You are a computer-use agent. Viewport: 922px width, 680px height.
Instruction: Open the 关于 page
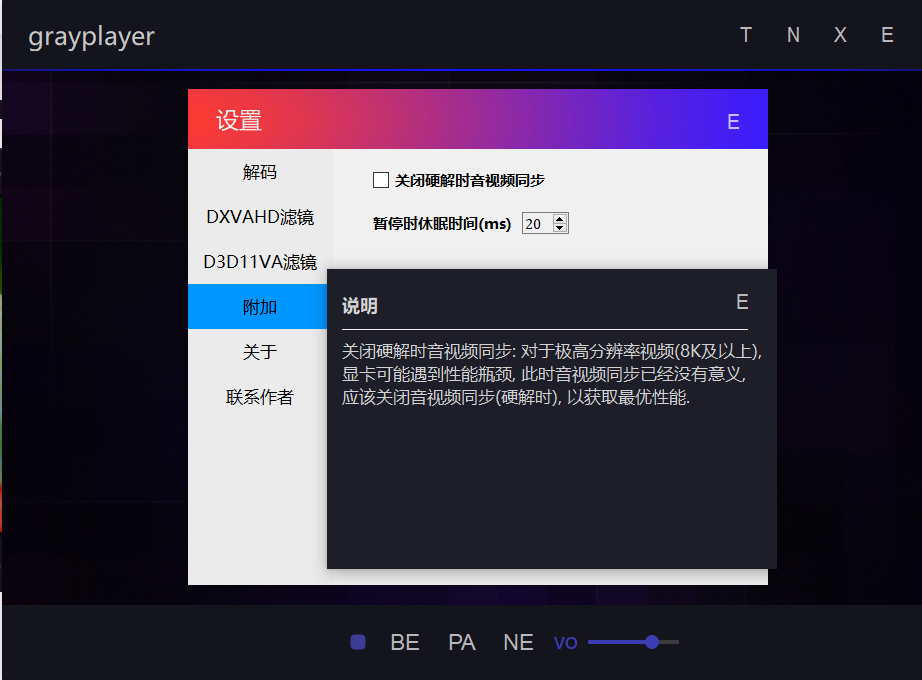coord(259,352)
